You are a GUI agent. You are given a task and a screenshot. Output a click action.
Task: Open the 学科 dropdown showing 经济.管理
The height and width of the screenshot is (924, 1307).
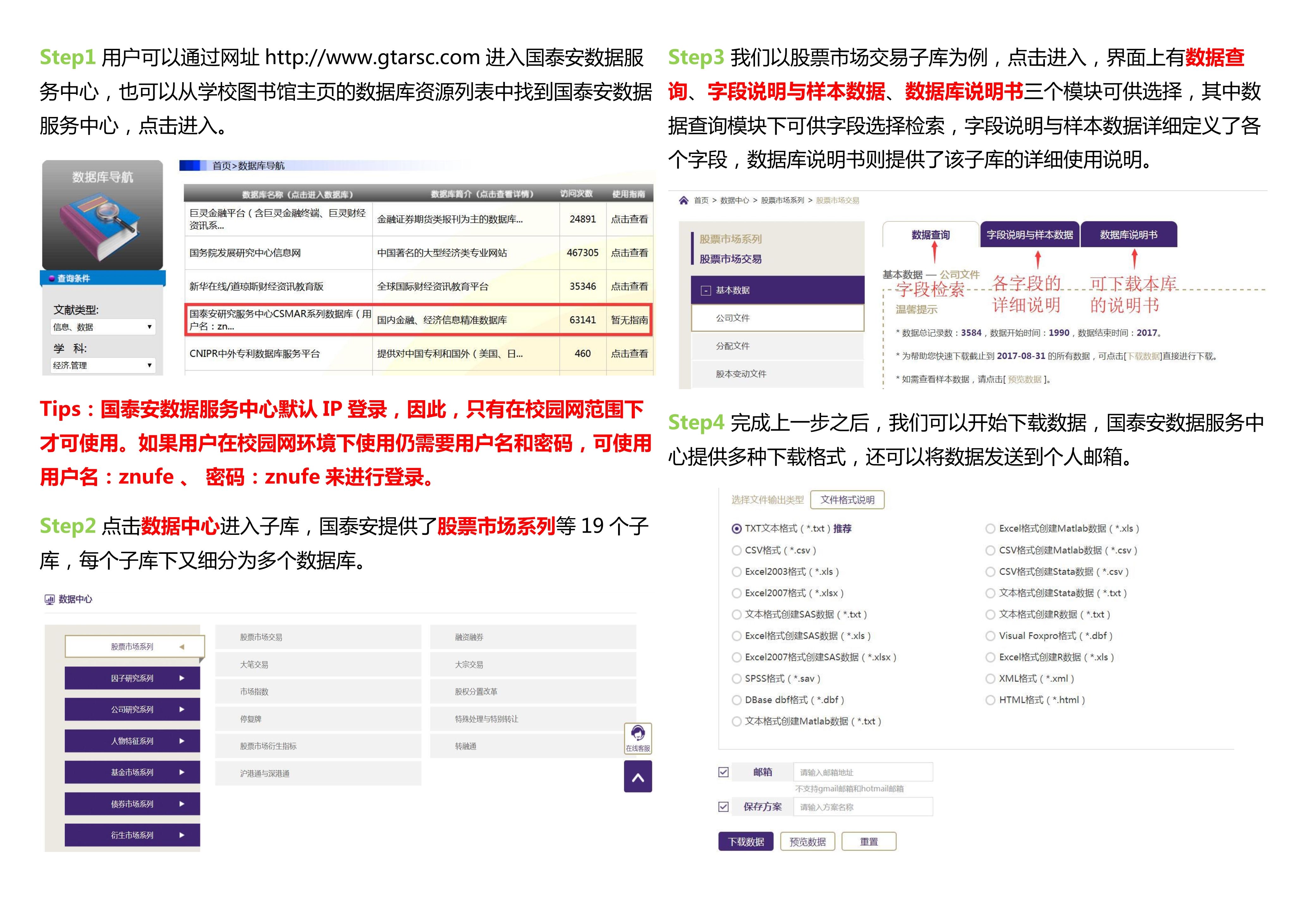click(102, 365)
